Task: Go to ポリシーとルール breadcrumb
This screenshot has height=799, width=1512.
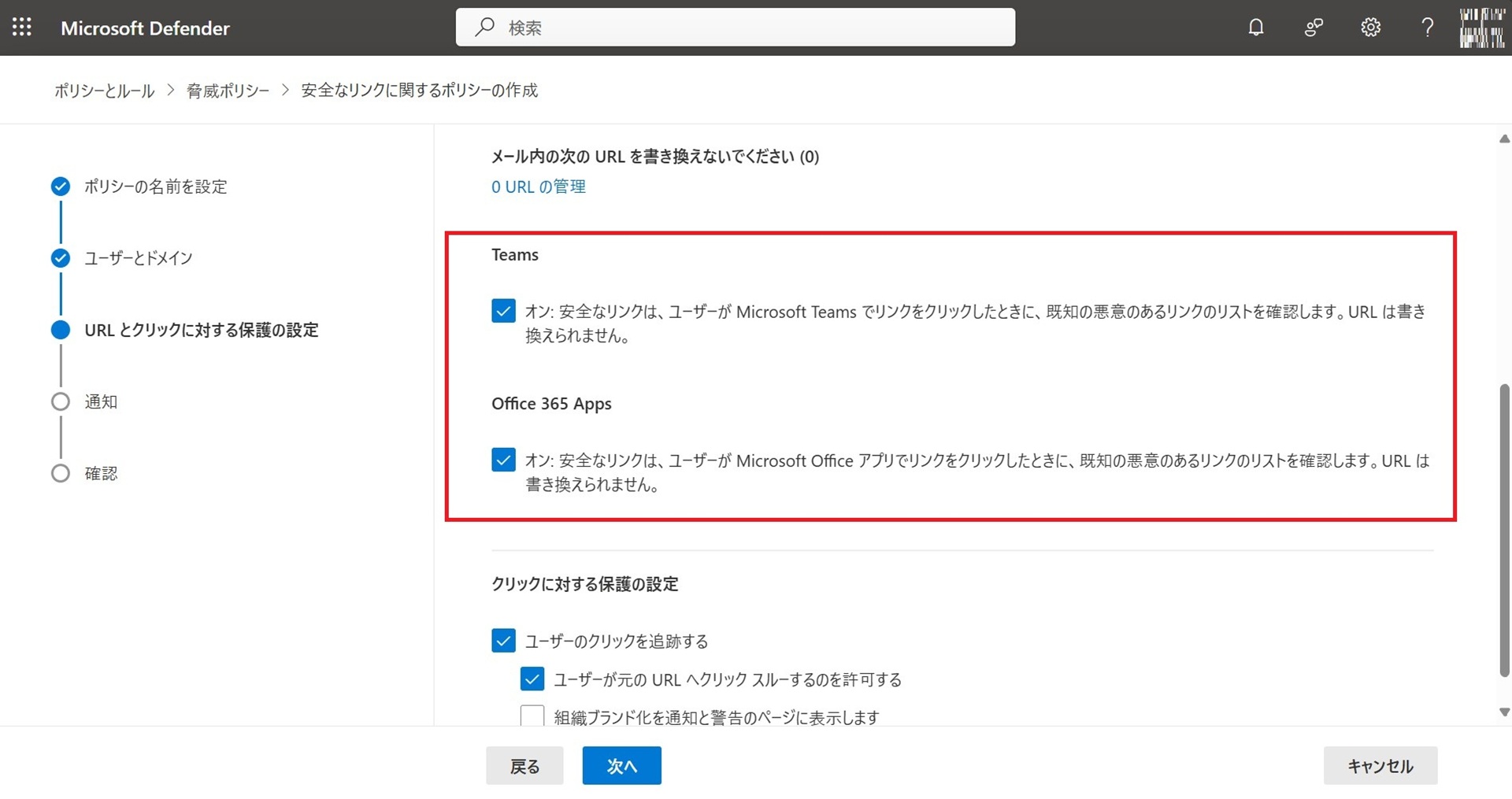Action: tap(104, 91)
